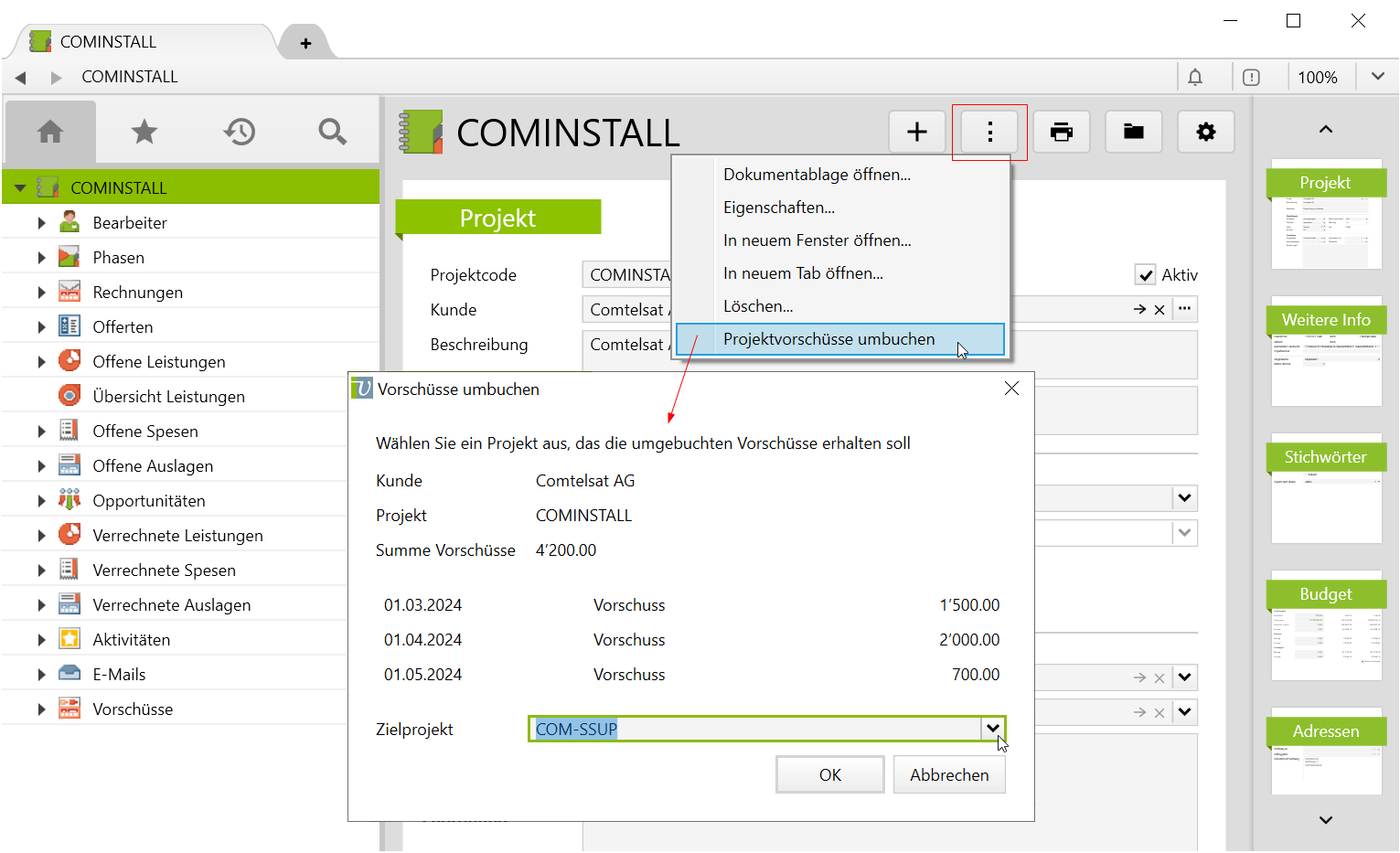
Task: Confirm with the OK button
Action: click(x=829, y=775)
